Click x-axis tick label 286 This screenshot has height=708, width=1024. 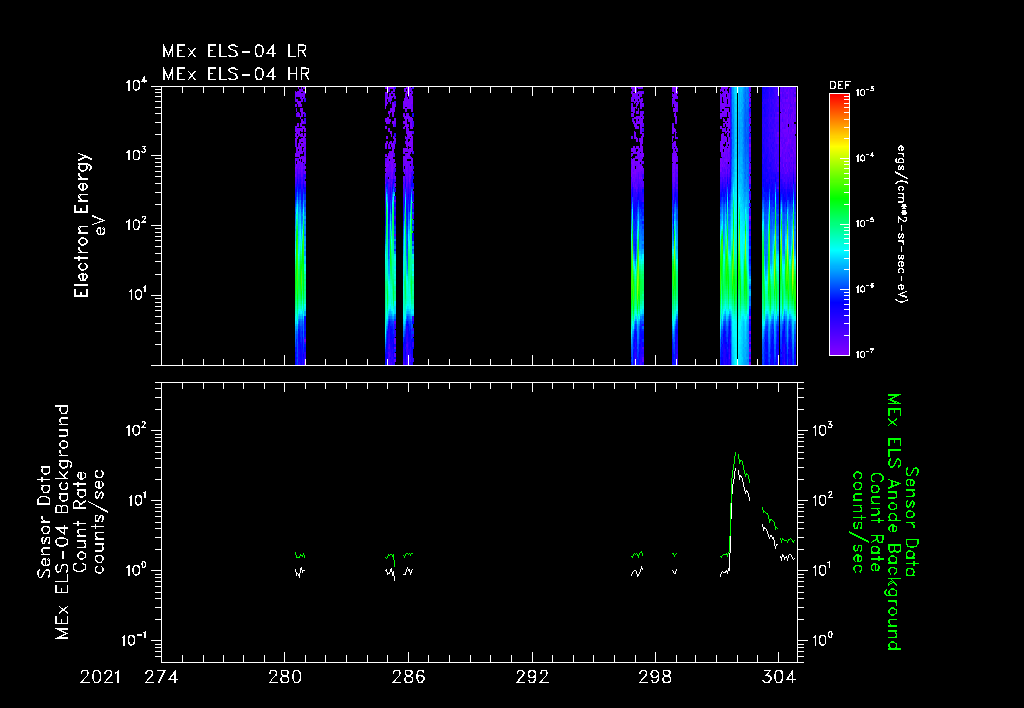(x=408, y=677)
